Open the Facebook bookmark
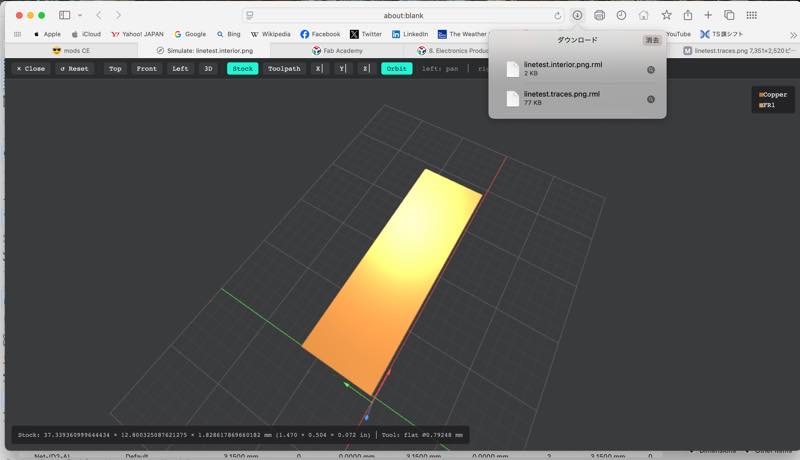The height and width of the screenshot is (460, 800). 320,34
